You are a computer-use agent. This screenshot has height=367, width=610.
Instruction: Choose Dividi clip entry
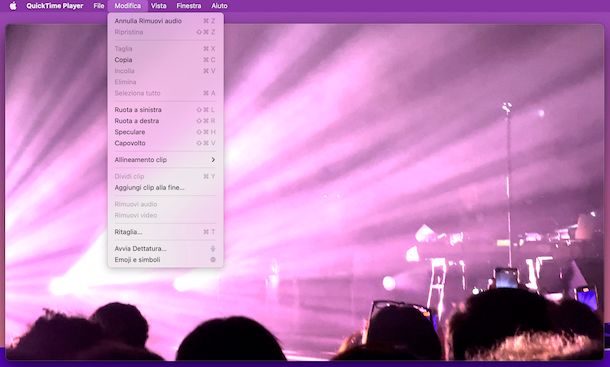(165, 176)
